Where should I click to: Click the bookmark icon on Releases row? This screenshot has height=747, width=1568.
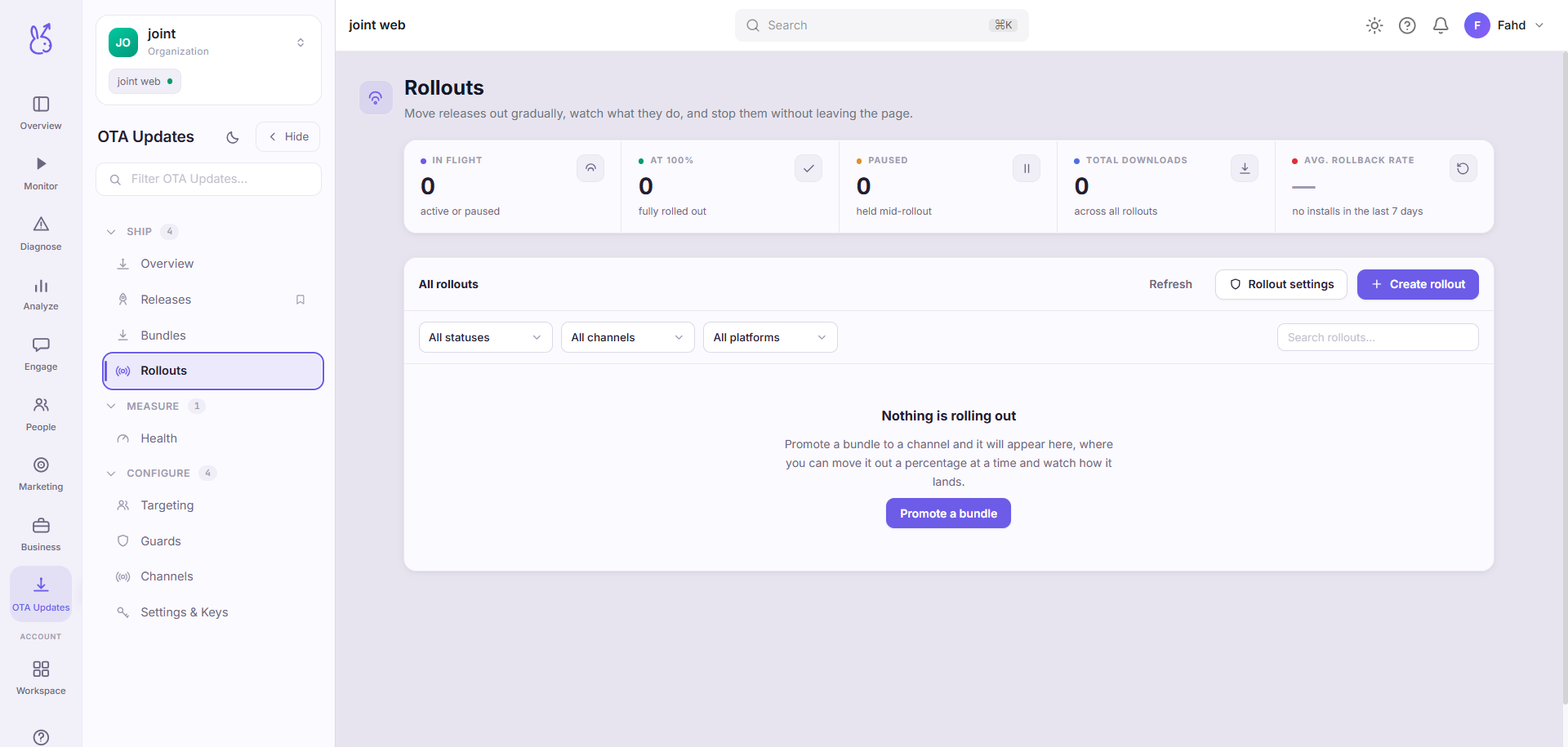[301, 300]
